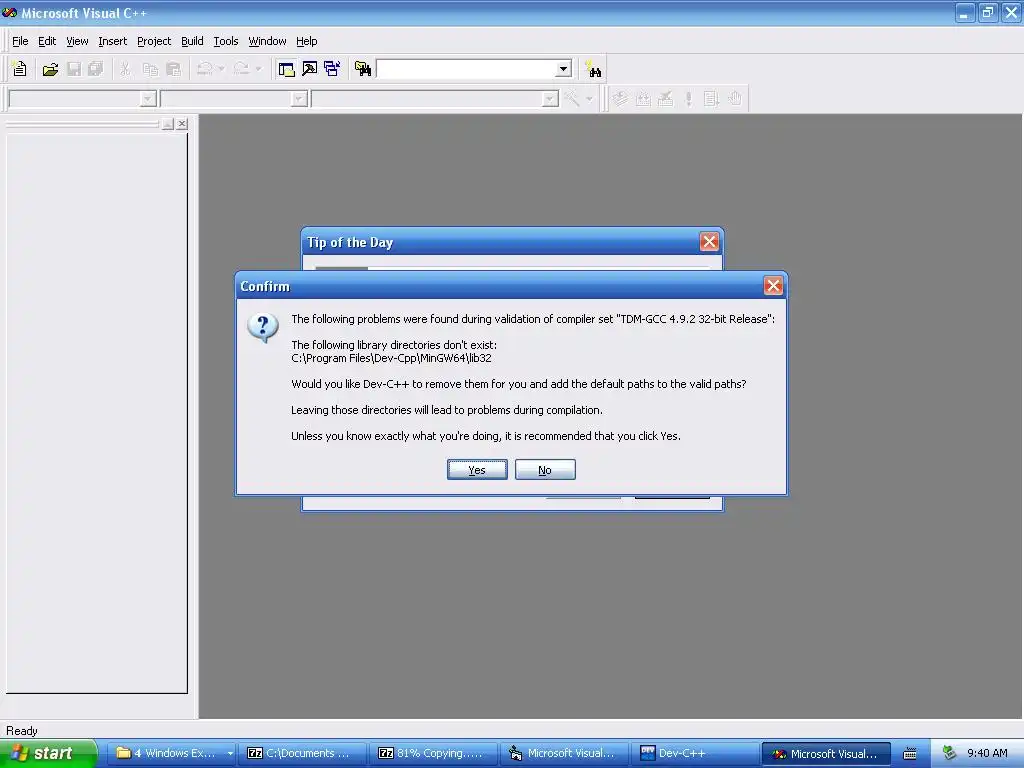This screenshot has height=768, width=1024.
Task: Close the Confirm dialog with X
Action: tap(773, 285)
